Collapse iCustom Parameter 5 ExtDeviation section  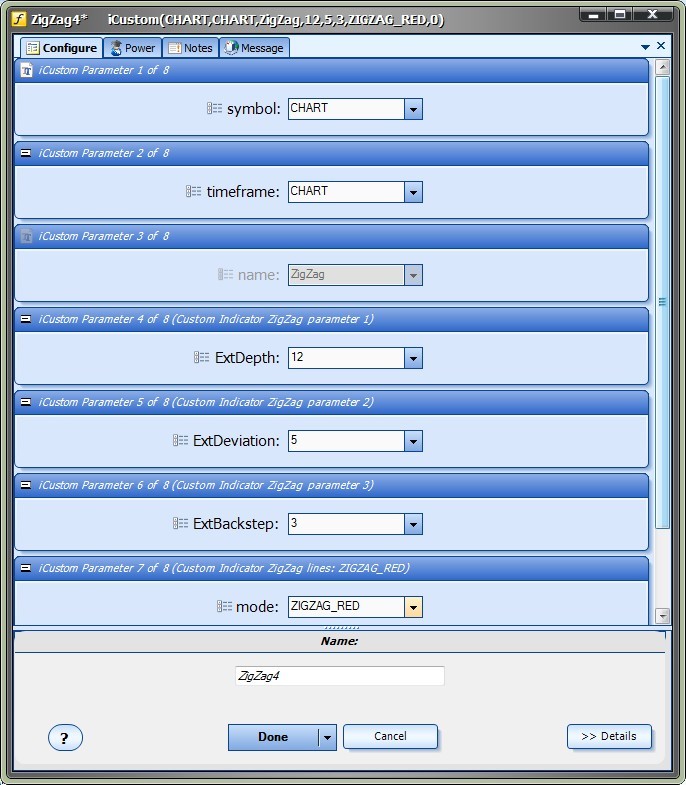(26, 402)
